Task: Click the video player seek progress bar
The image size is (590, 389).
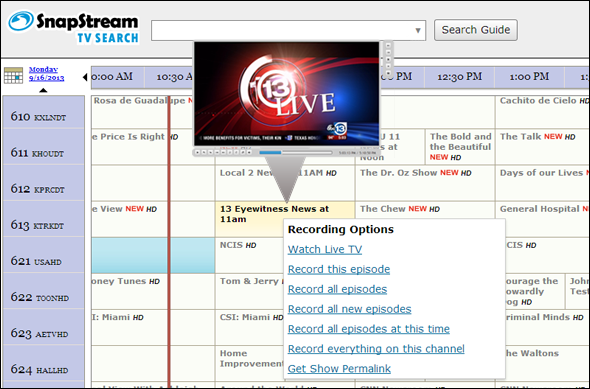Action: pyautogui.click(x=295, y=152)
